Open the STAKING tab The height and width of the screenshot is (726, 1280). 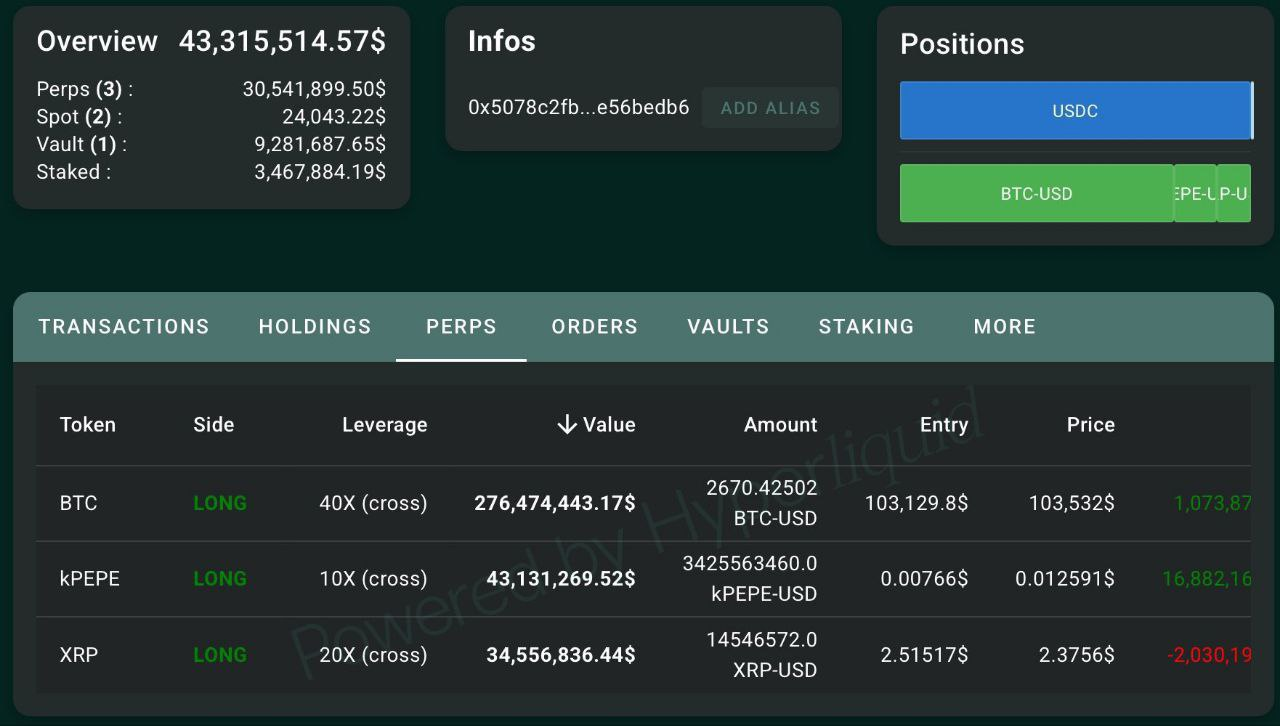tap(867, 327)
